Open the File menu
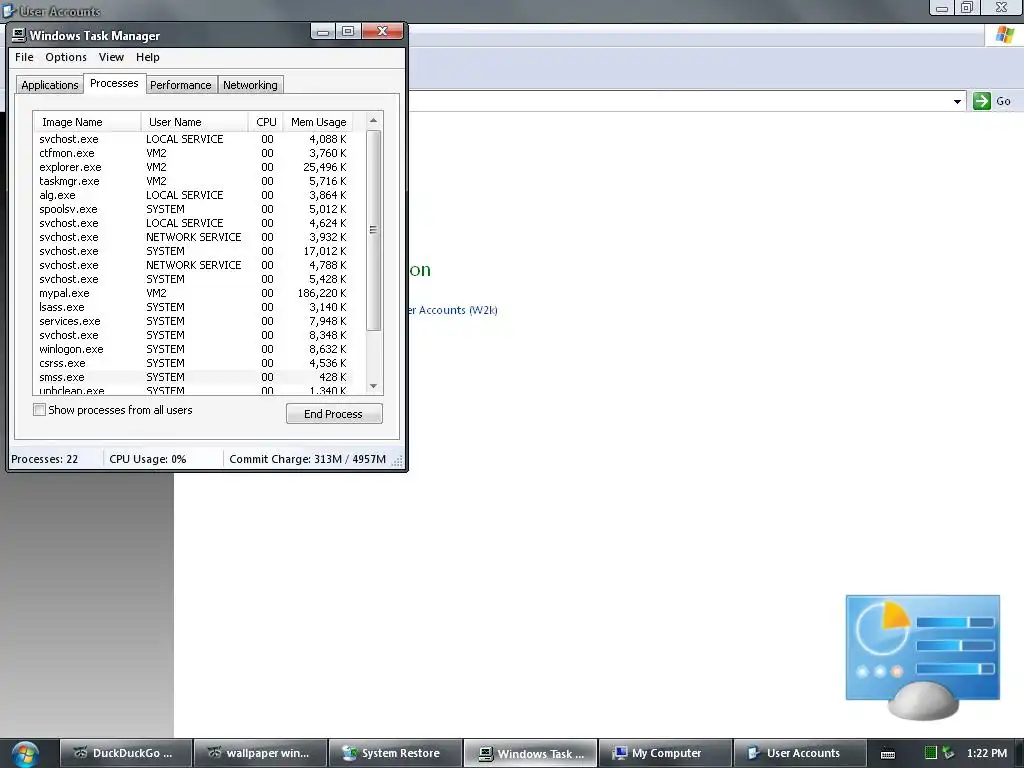 tap(24, 57)
